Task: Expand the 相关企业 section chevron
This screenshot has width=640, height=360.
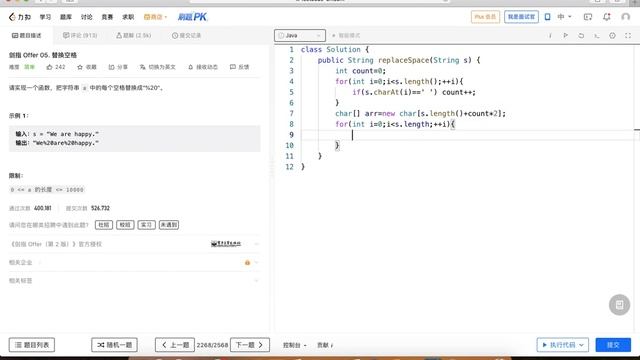Action: point(256,262)
